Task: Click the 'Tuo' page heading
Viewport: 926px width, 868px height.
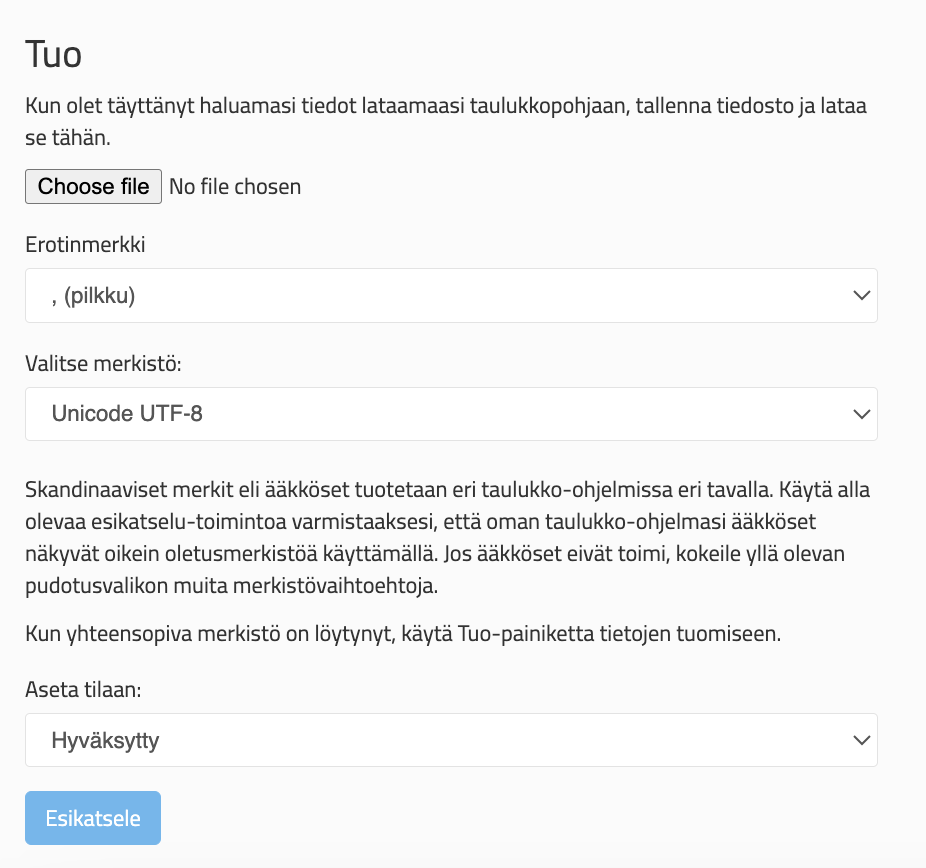Action: point(53,54)
